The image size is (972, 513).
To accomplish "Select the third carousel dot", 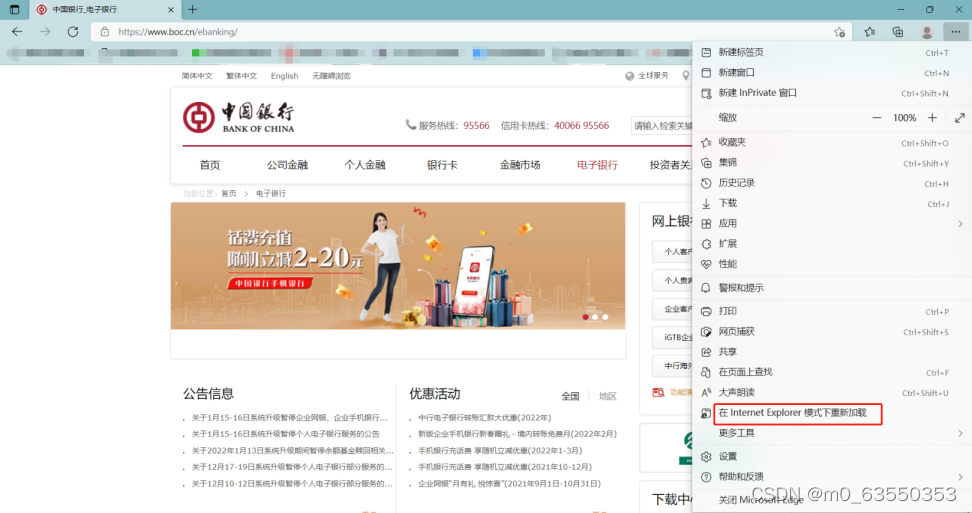I will tap(605, 317).
